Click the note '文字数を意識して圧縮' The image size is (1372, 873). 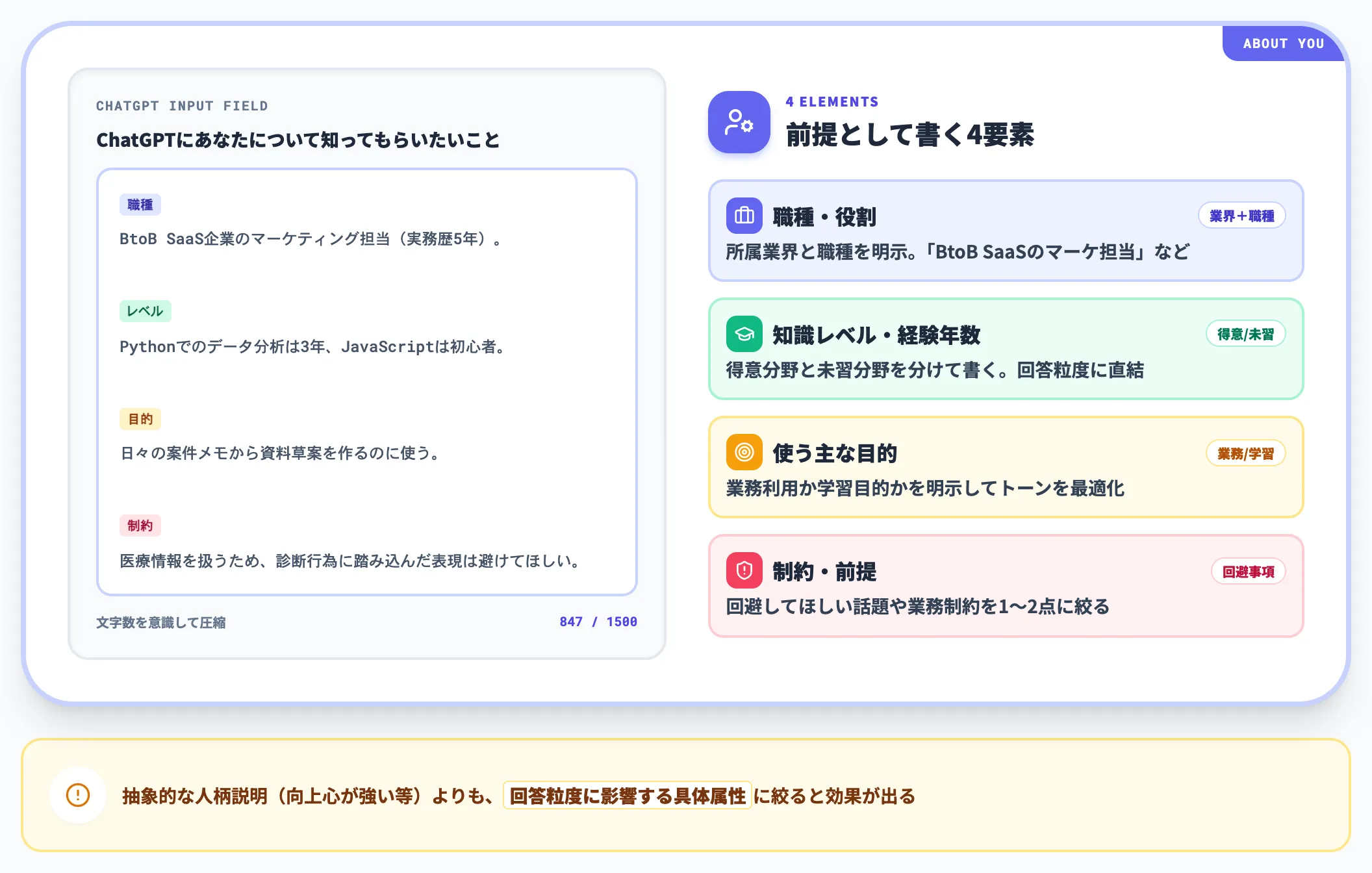click(x=161, y=622)
